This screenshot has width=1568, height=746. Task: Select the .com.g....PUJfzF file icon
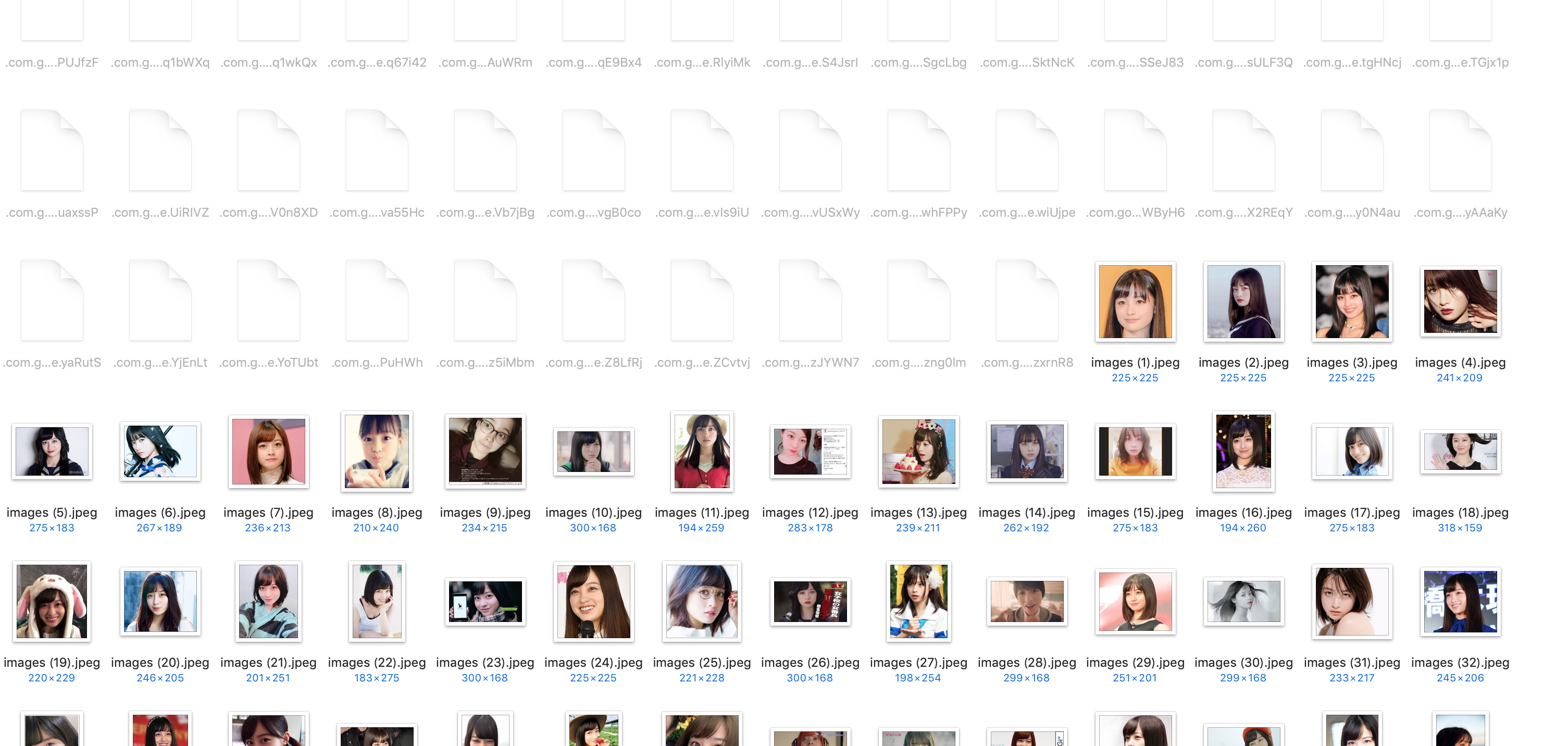52,21
